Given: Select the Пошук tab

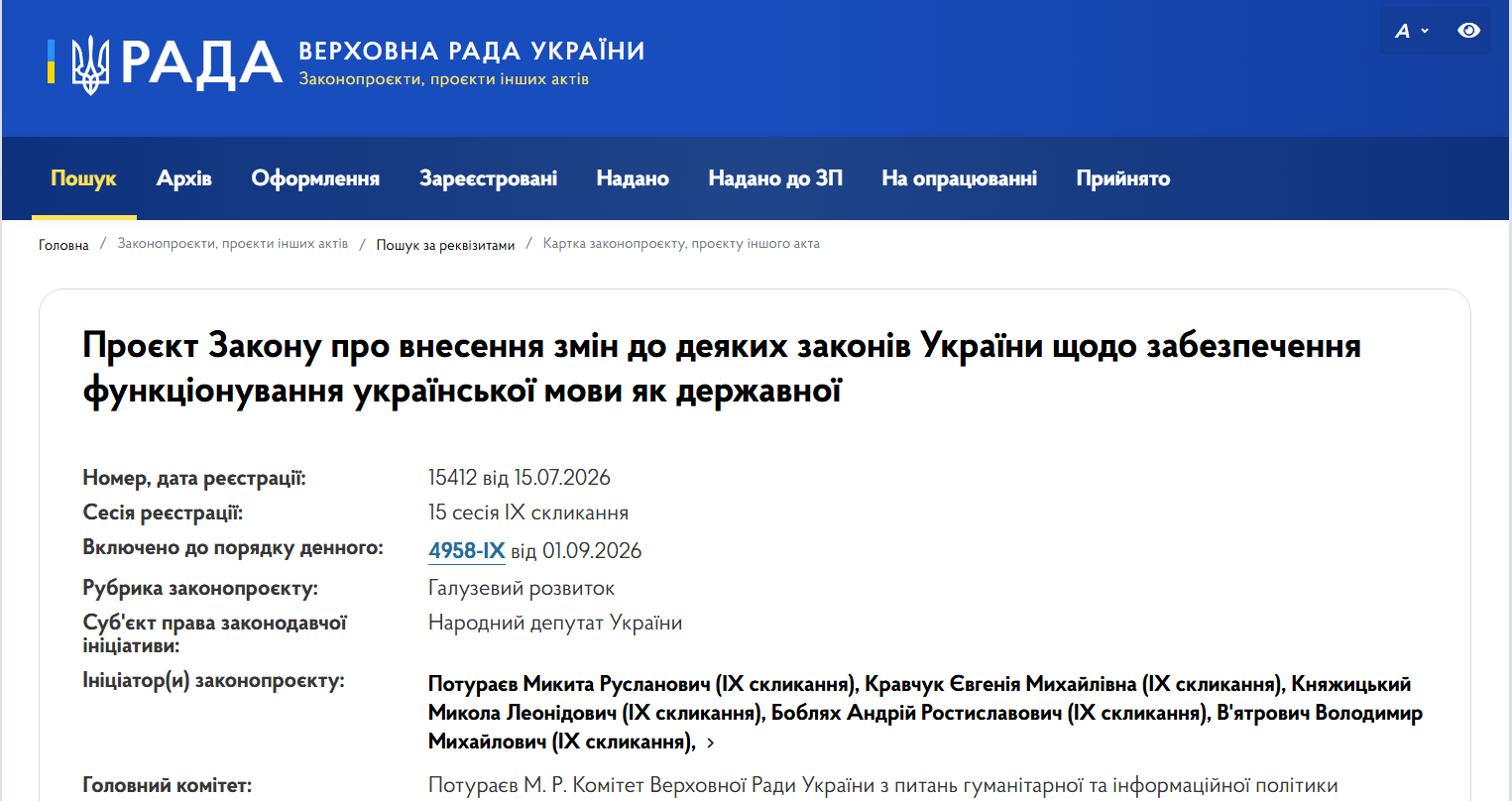Looking at the screenshot, I should click(x=83, y=178).
